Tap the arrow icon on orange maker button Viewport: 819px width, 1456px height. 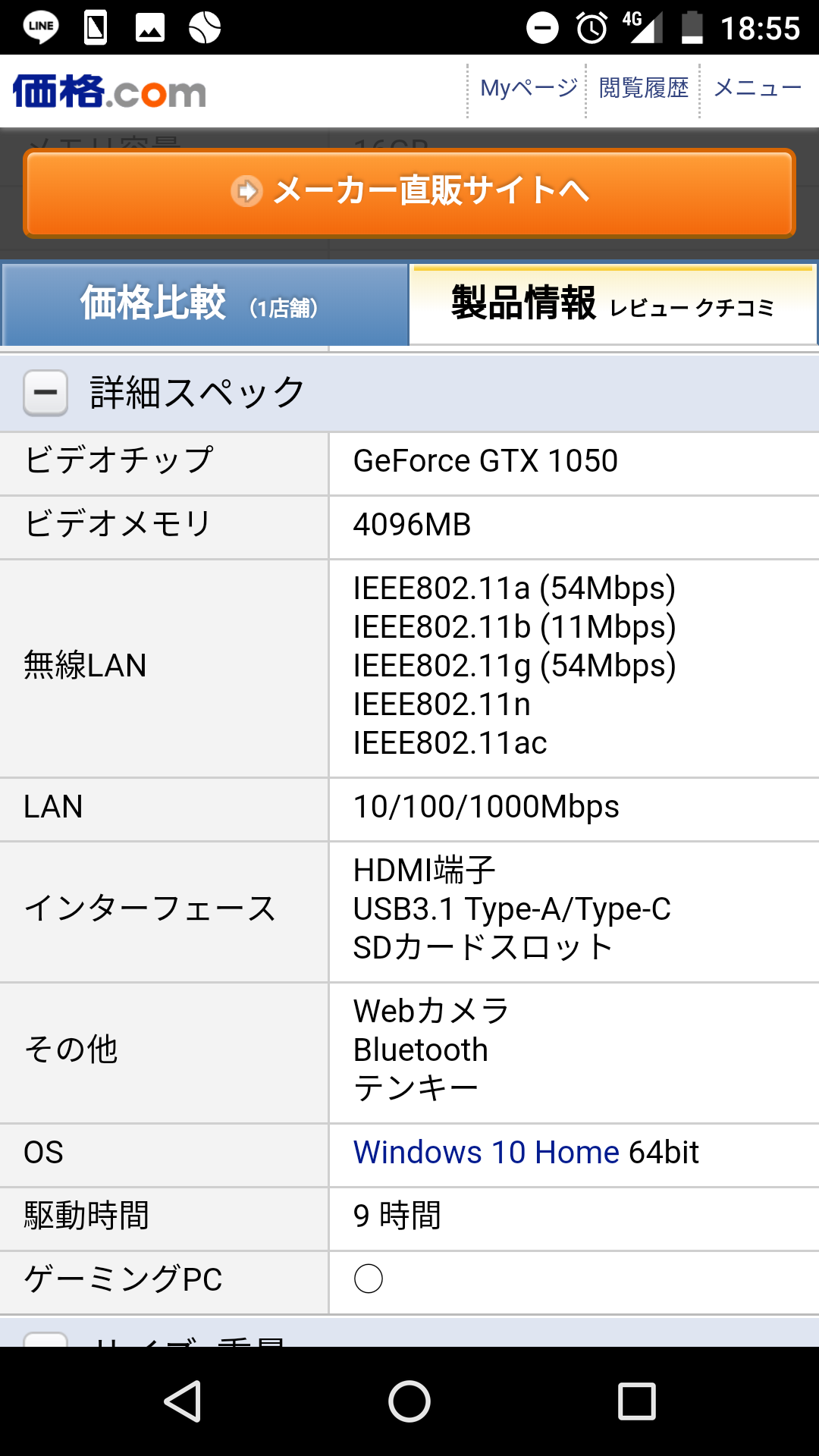pyautogui.click(x=246, y=191)
